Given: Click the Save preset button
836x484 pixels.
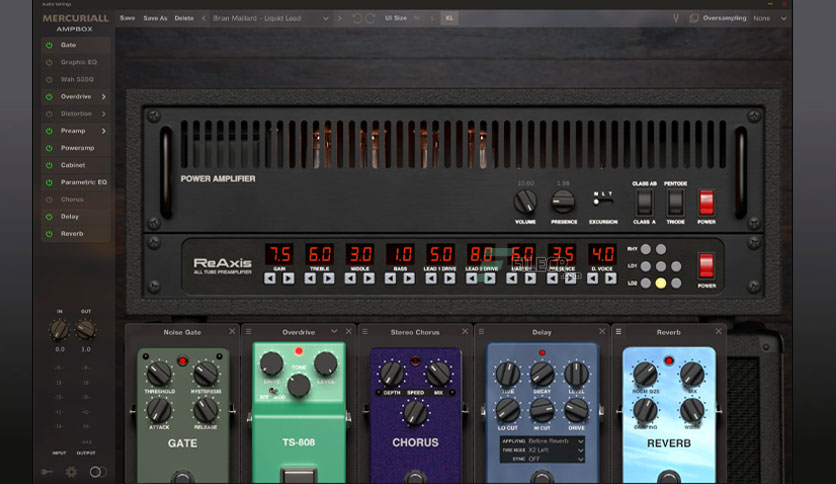Looking at the screenshot, I should point(127,18).
